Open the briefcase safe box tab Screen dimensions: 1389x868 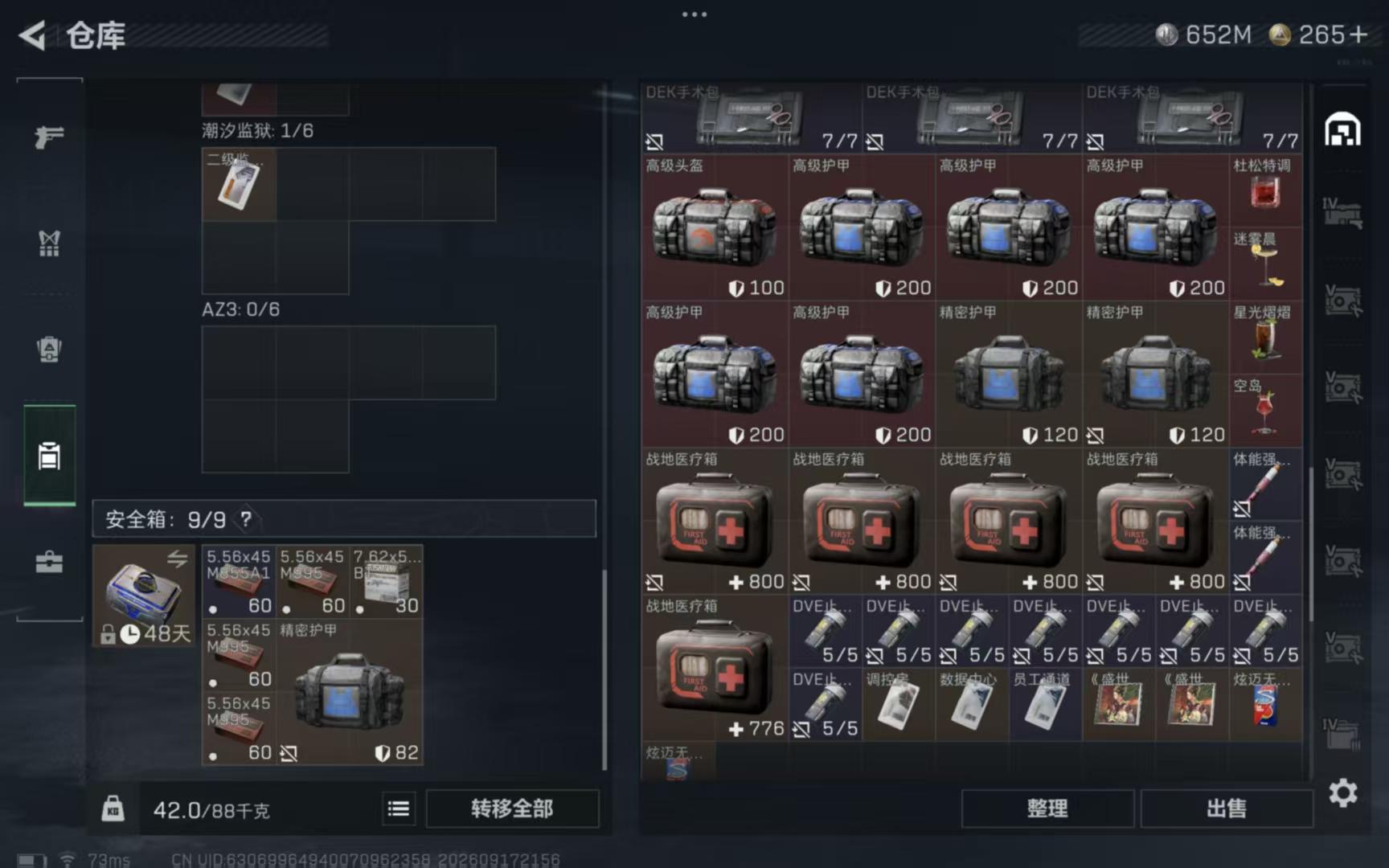49,562
